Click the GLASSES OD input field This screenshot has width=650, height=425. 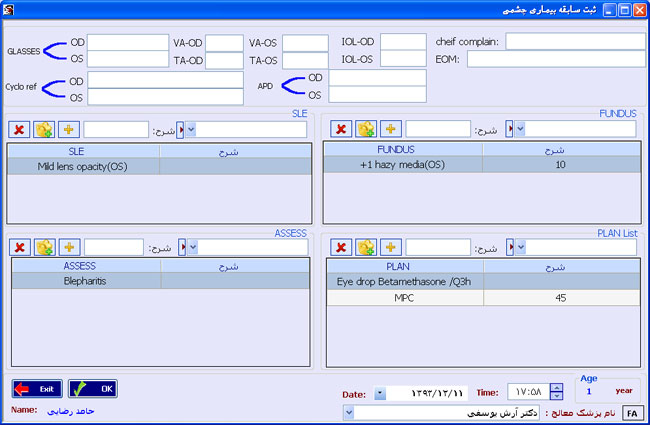tap(128, 42)
